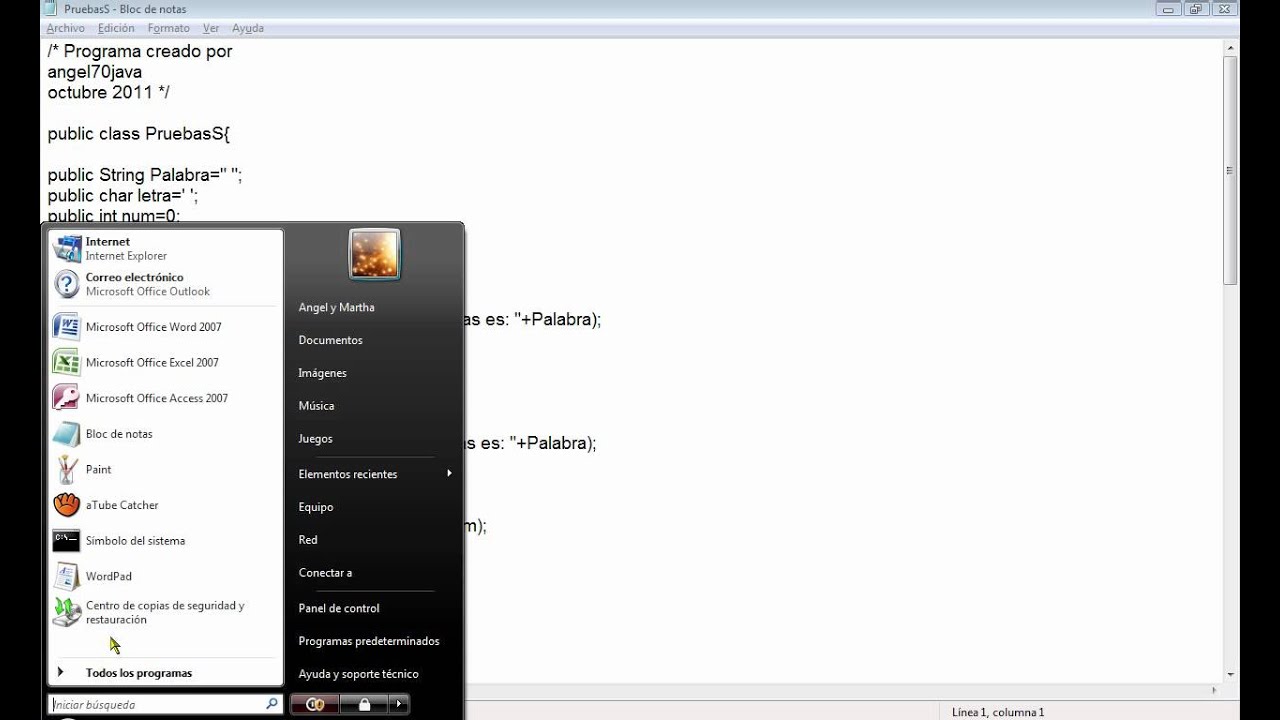Open the Internet Explorer icon in Start menu

67,248
